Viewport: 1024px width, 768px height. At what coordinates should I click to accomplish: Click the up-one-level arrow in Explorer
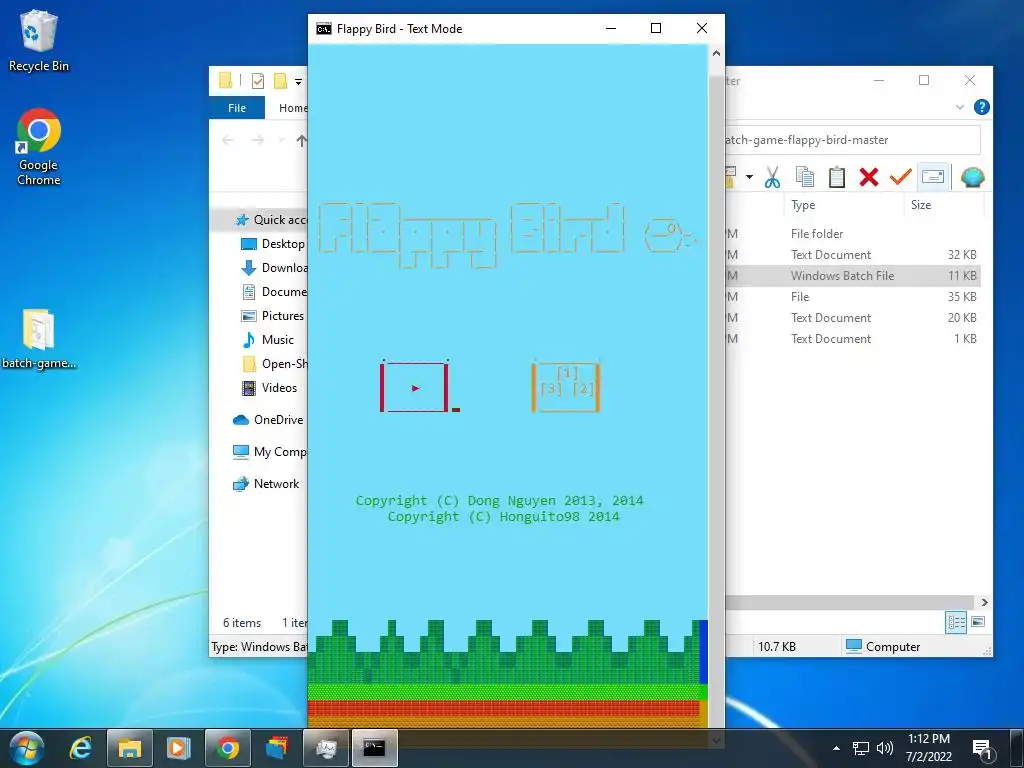301,140
